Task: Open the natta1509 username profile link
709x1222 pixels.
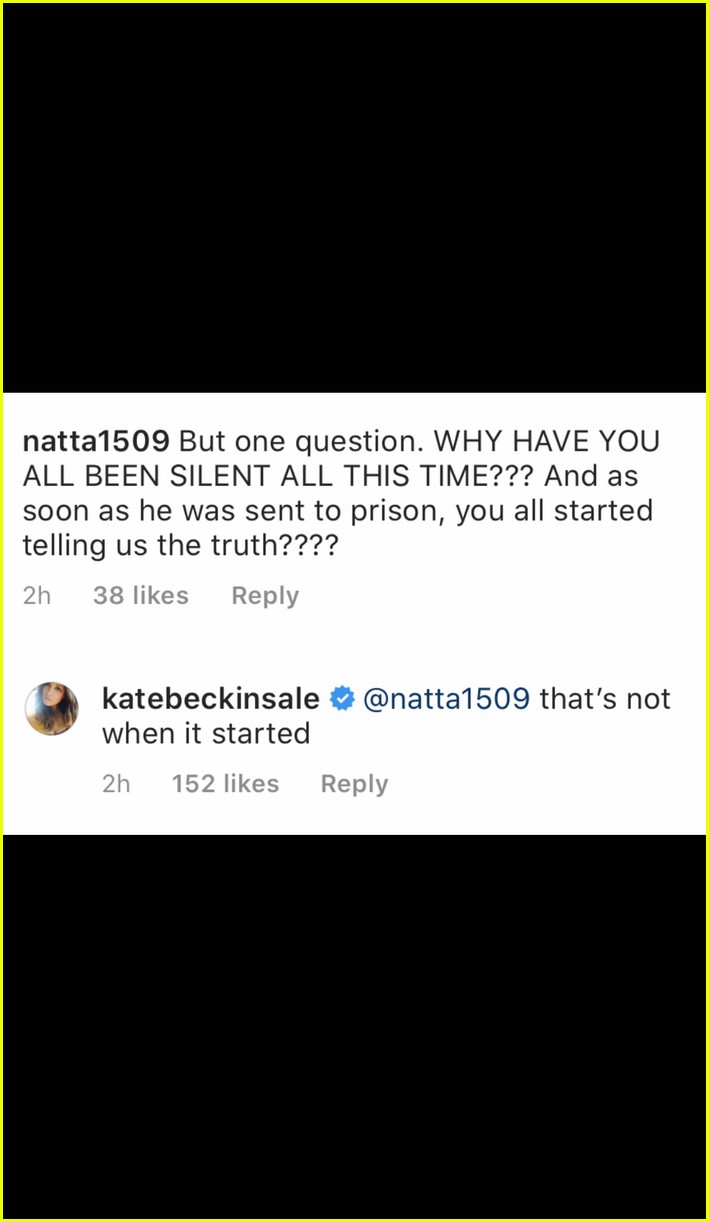Action: click(96, 442)
